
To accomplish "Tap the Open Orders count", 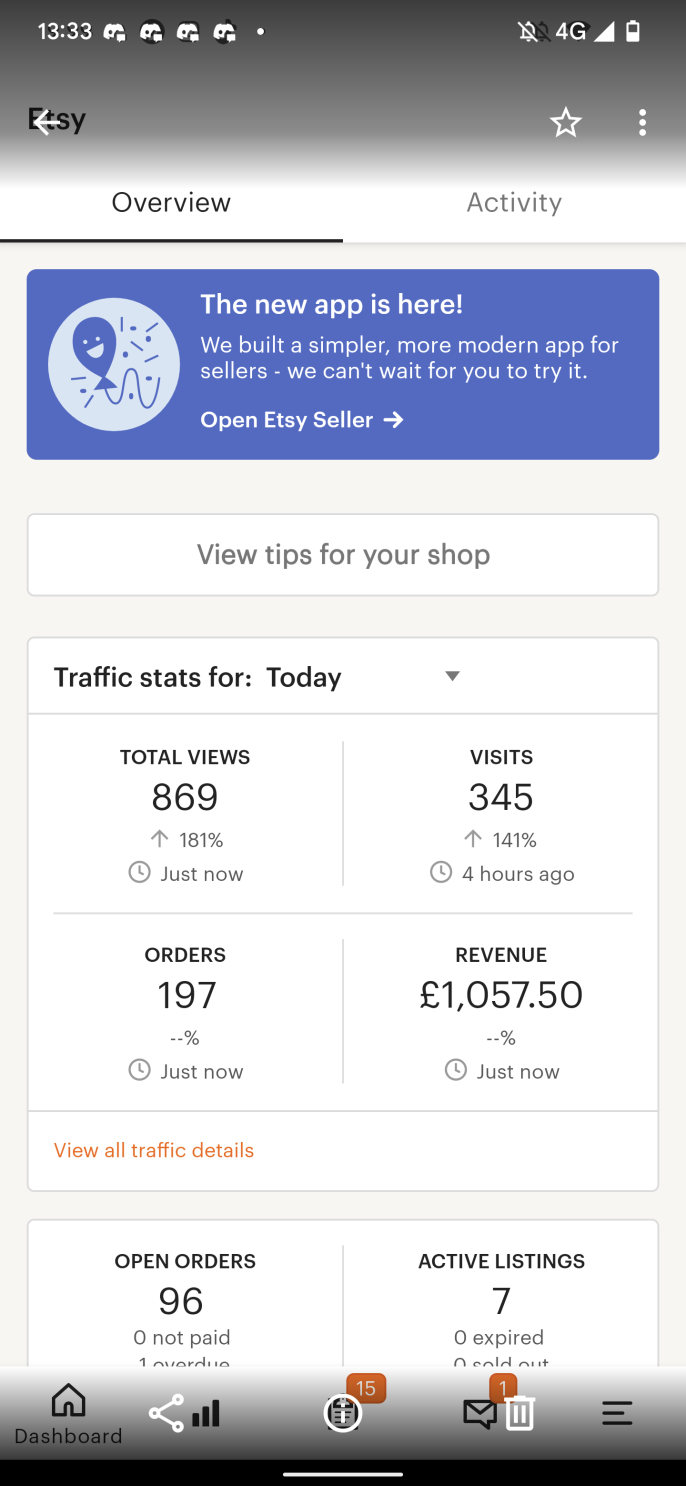I will (x=181, y=1300).
